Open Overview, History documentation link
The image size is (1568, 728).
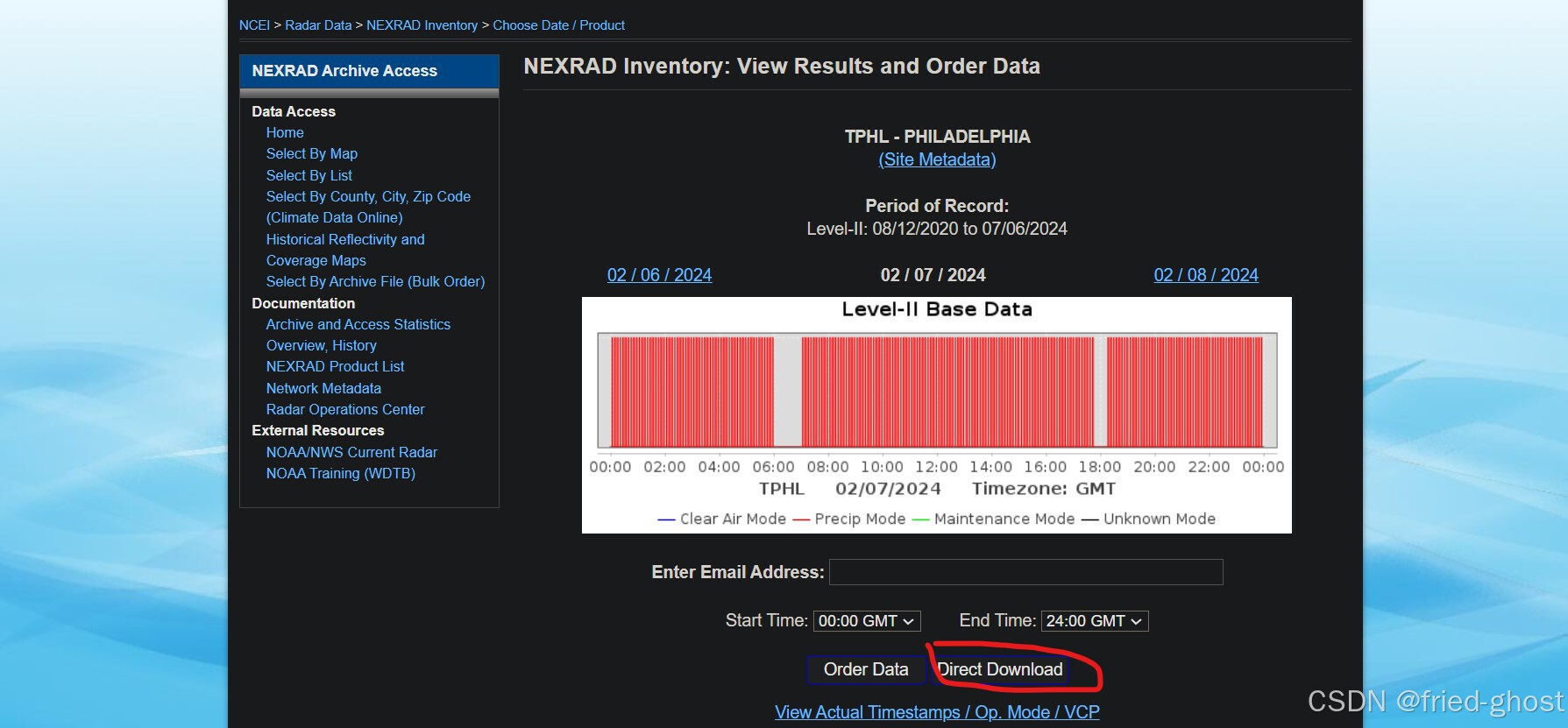tap(322, 345)
